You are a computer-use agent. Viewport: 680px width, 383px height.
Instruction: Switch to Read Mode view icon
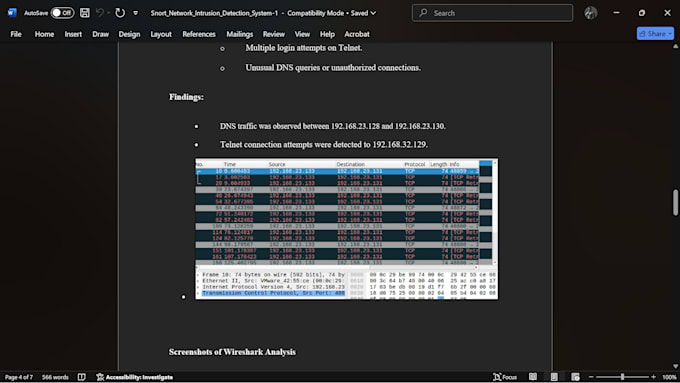pyautogui.click(x=533, y=377)
